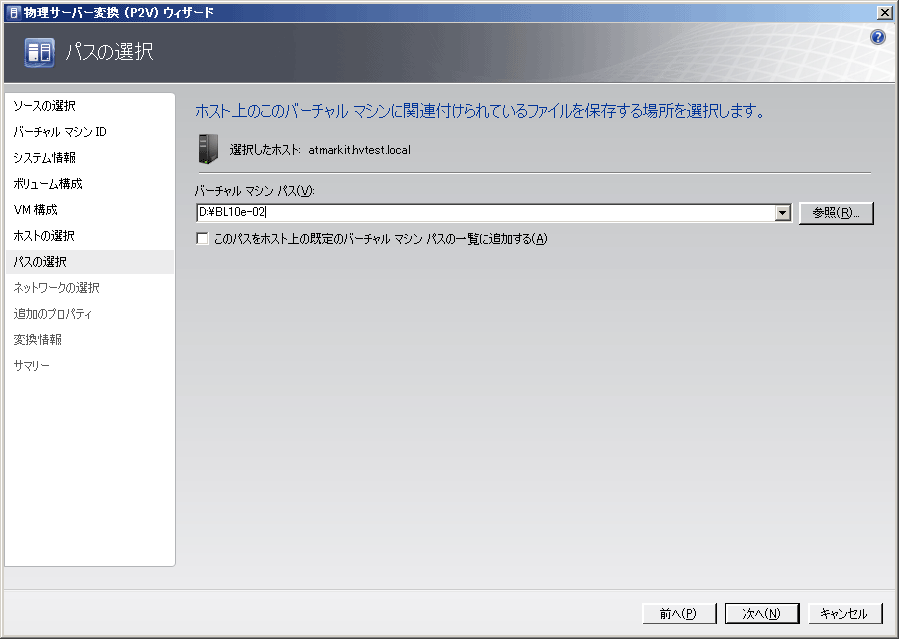This screenshot has width=899, height=639.
Task: Click into the バーチャル マシン パス text field
Action: pyautogui.click(x=485, y=213)
